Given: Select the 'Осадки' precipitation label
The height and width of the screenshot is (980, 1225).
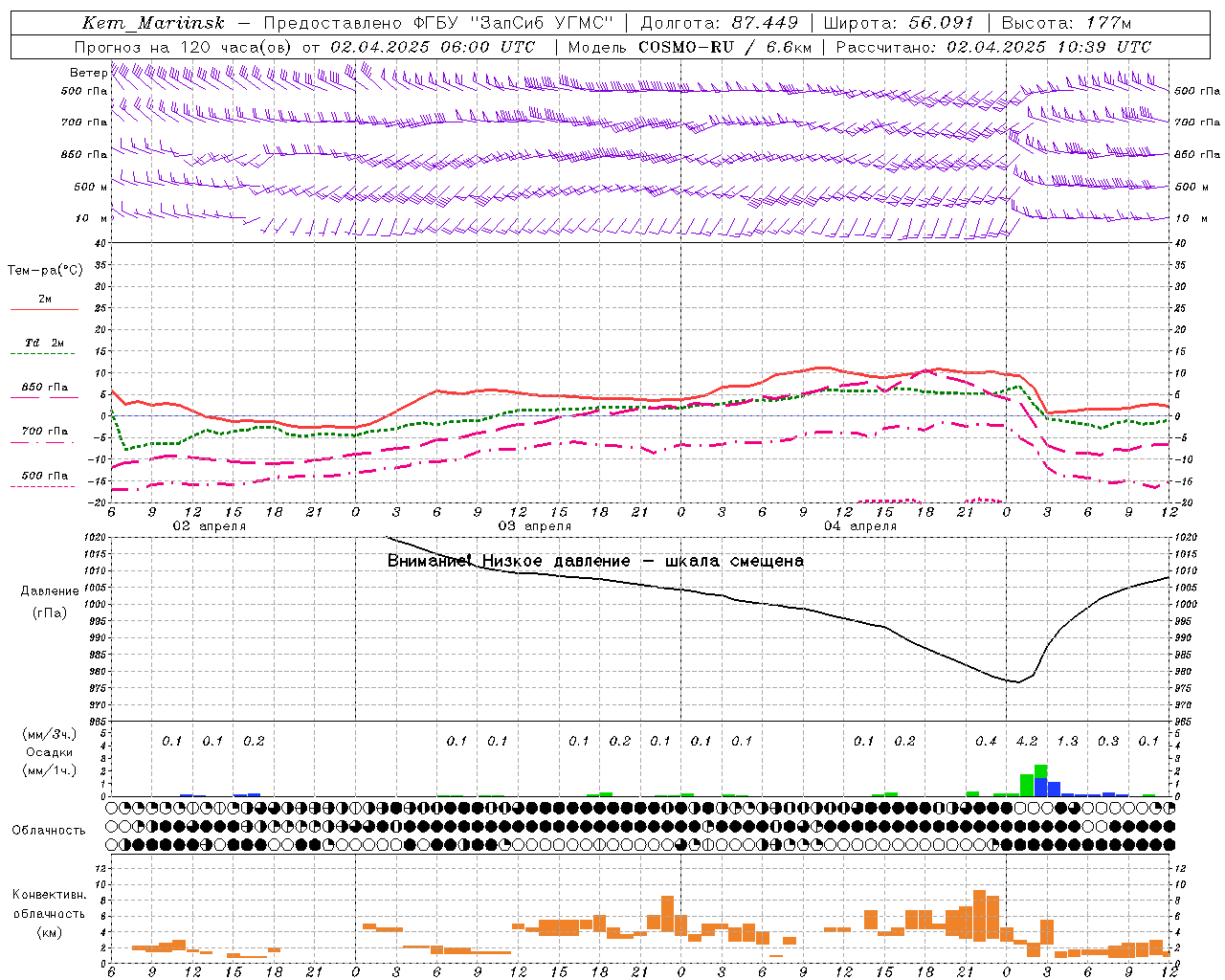Looking at the screenshot, I should pos(49,752).
